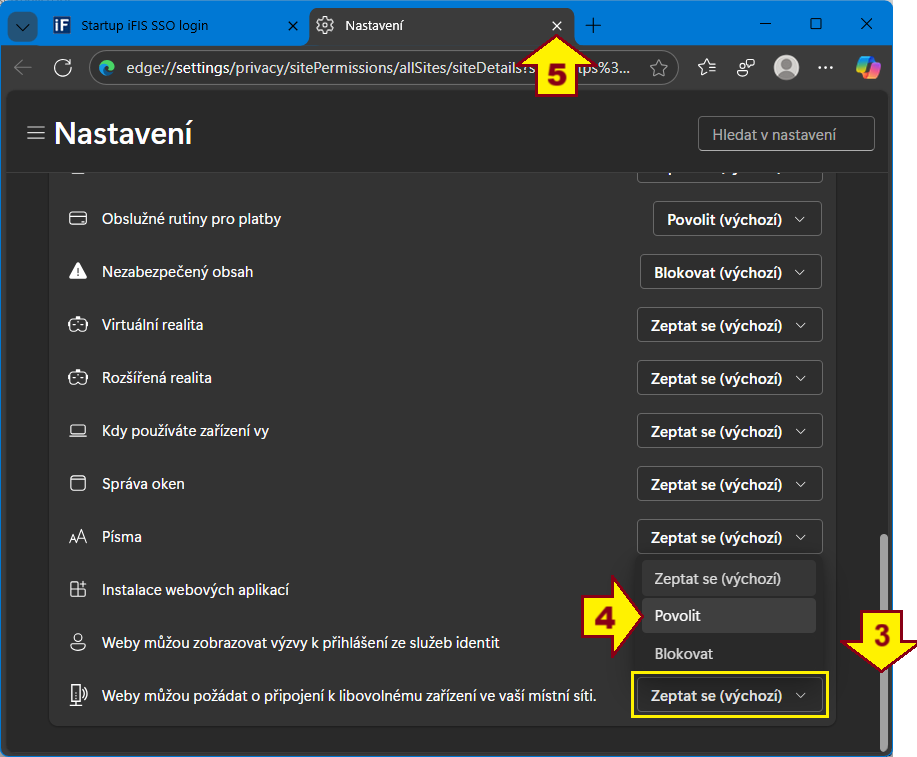Click the identity services person icon
The height and width of the screenshot is (757, 917).
click(78, 642)
